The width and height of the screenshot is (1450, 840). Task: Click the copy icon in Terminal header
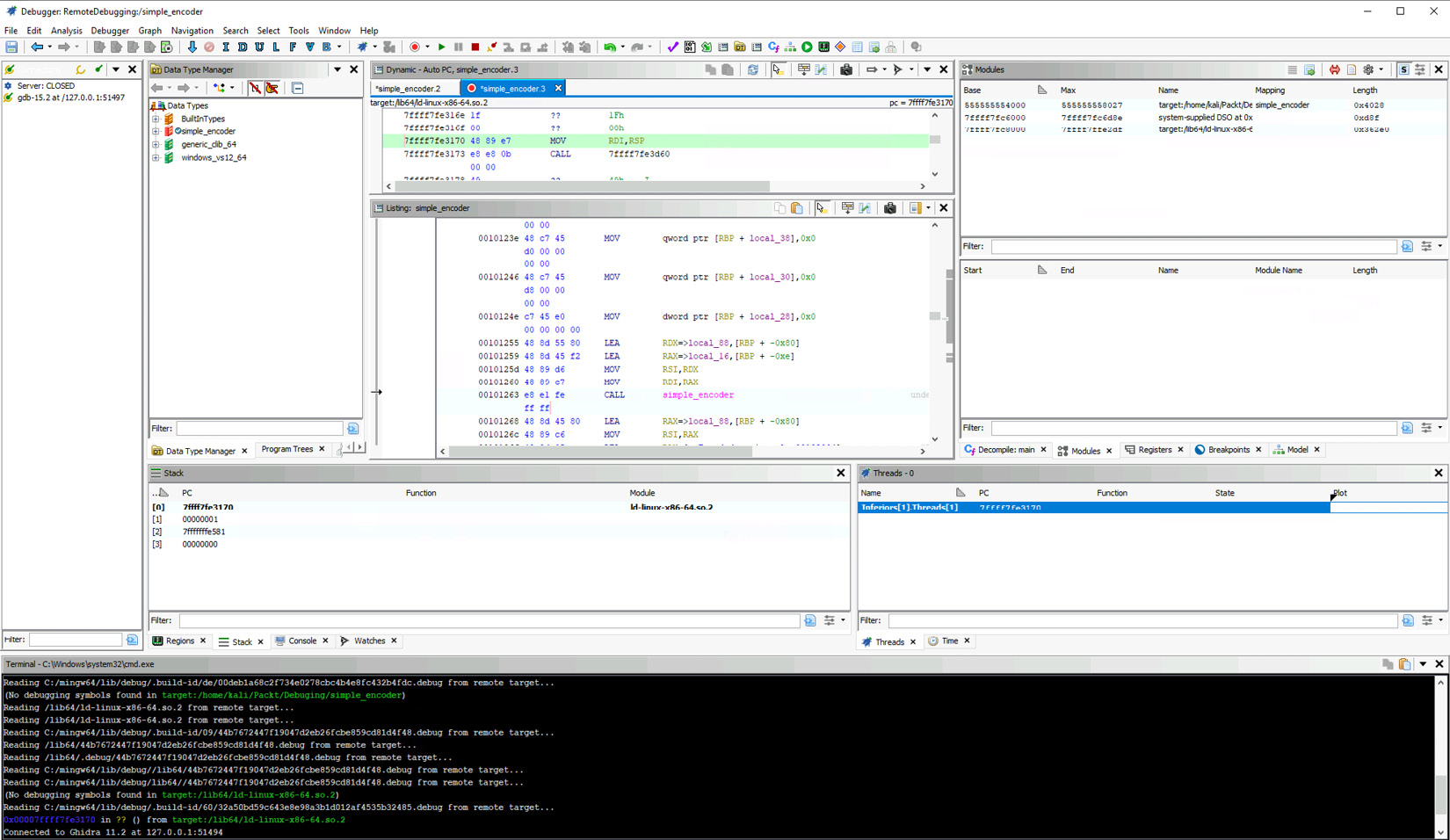click(1388, 664)
